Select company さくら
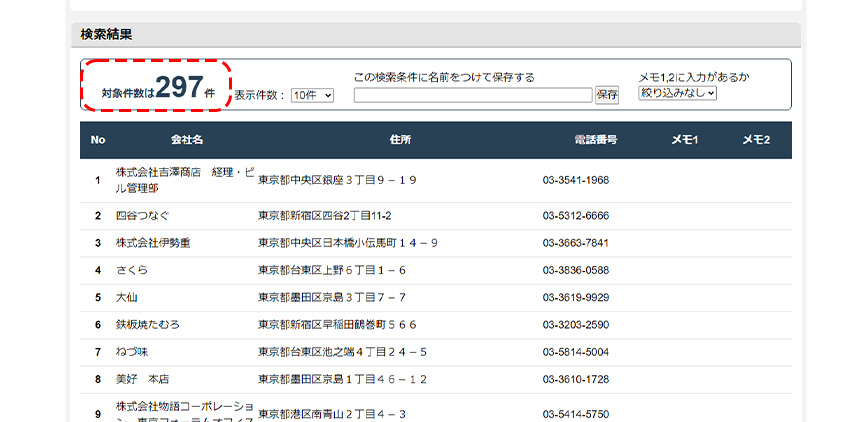Screen dimensions: 853x422 click(x=132, y=270)
